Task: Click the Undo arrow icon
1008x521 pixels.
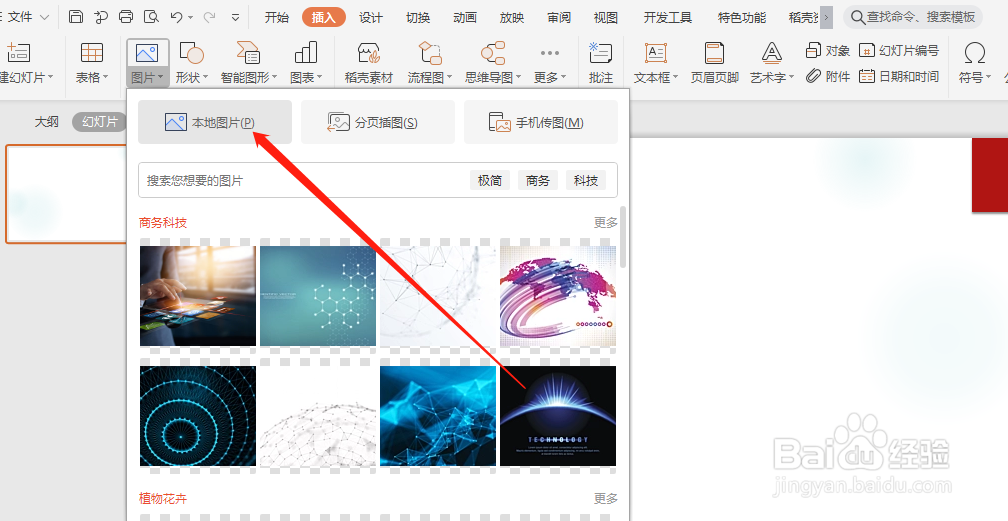Action: pyautogui.click(x=176, y=17)
